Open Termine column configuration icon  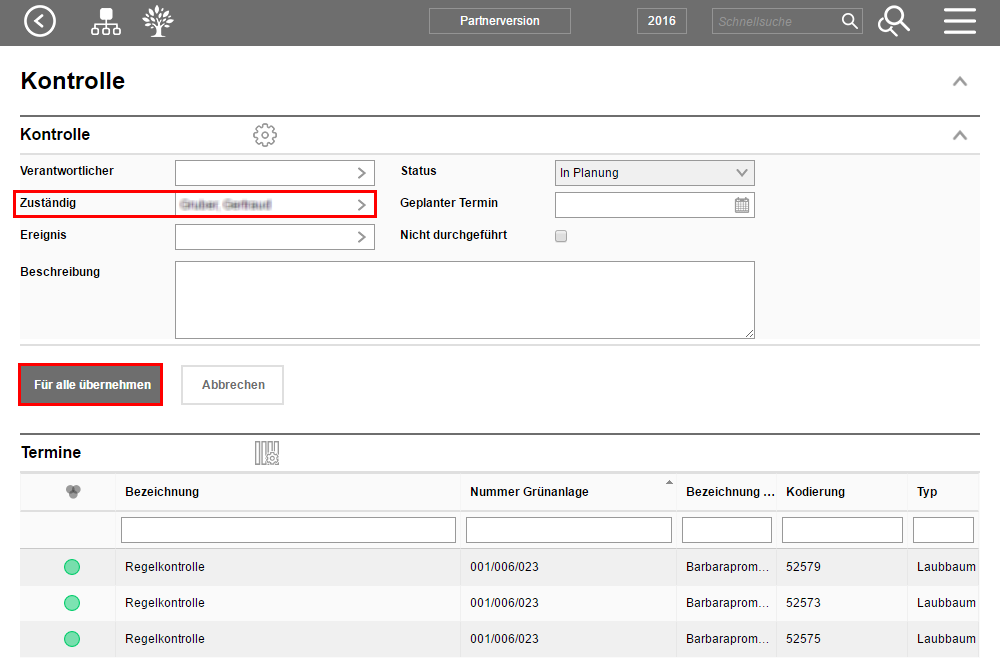(266, 453)
